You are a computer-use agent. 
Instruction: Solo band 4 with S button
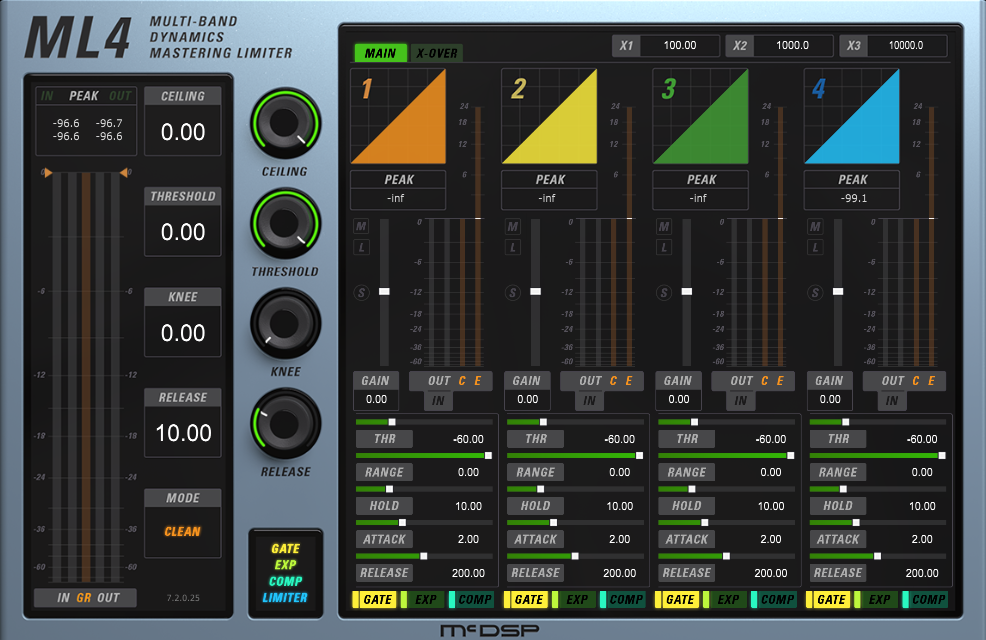coord(815,293)
